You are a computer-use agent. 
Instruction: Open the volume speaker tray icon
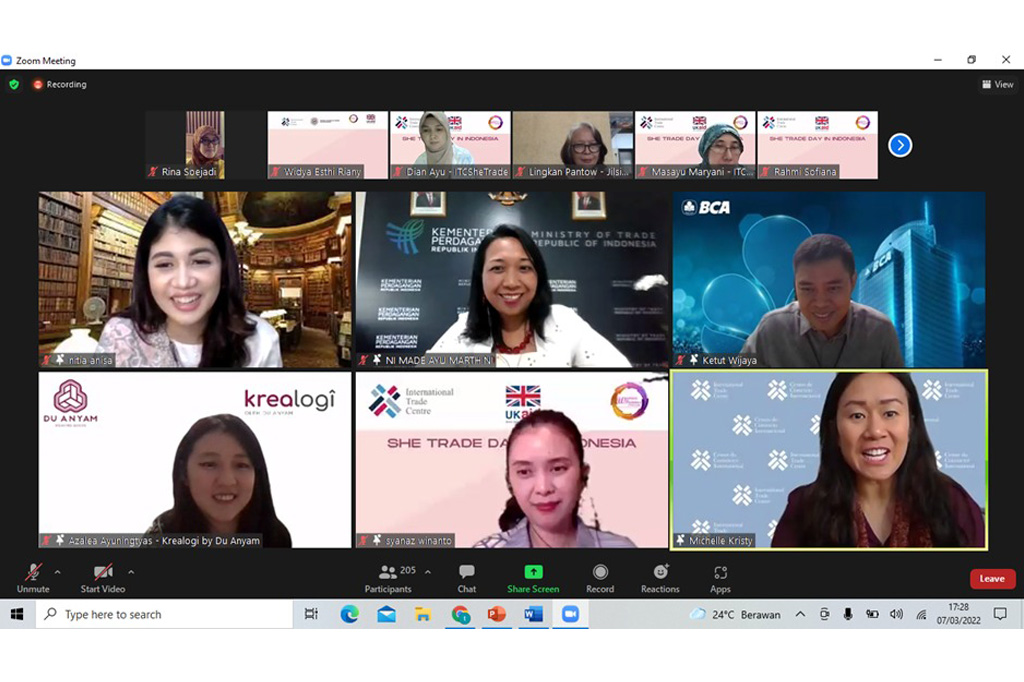pos(897,614)
